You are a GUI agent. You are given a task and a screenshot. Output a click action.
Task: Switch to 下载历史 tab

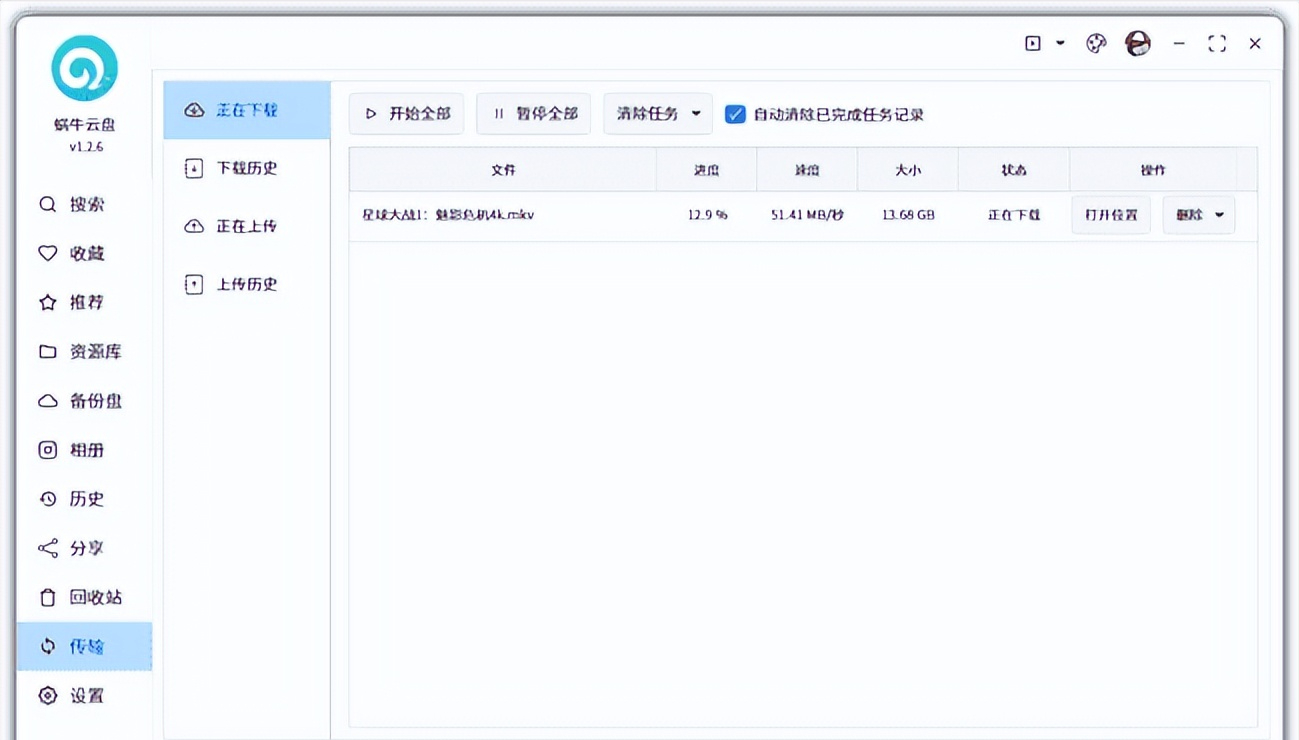246,168
